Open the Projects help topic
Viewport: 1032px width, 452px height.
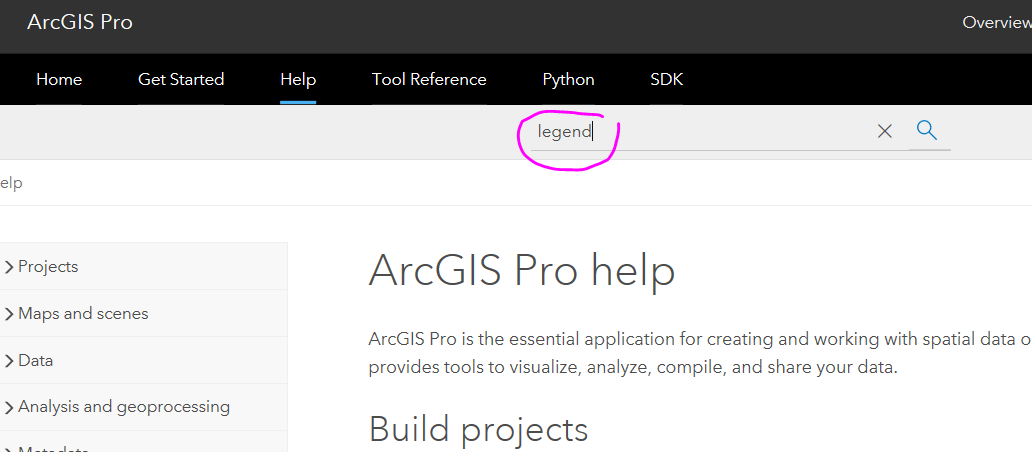[48, 267]
